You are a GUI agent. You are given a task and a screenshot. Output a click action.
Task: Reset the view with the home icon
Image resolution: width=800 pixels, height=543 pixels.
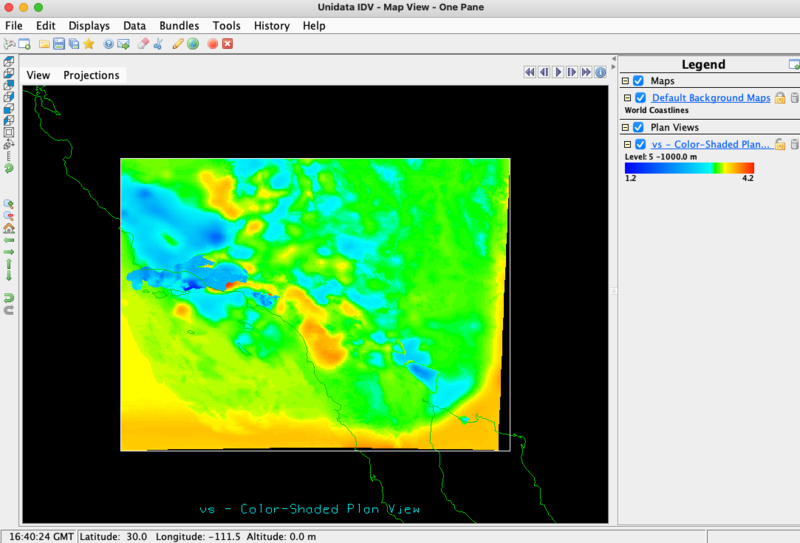click(9, 228)
